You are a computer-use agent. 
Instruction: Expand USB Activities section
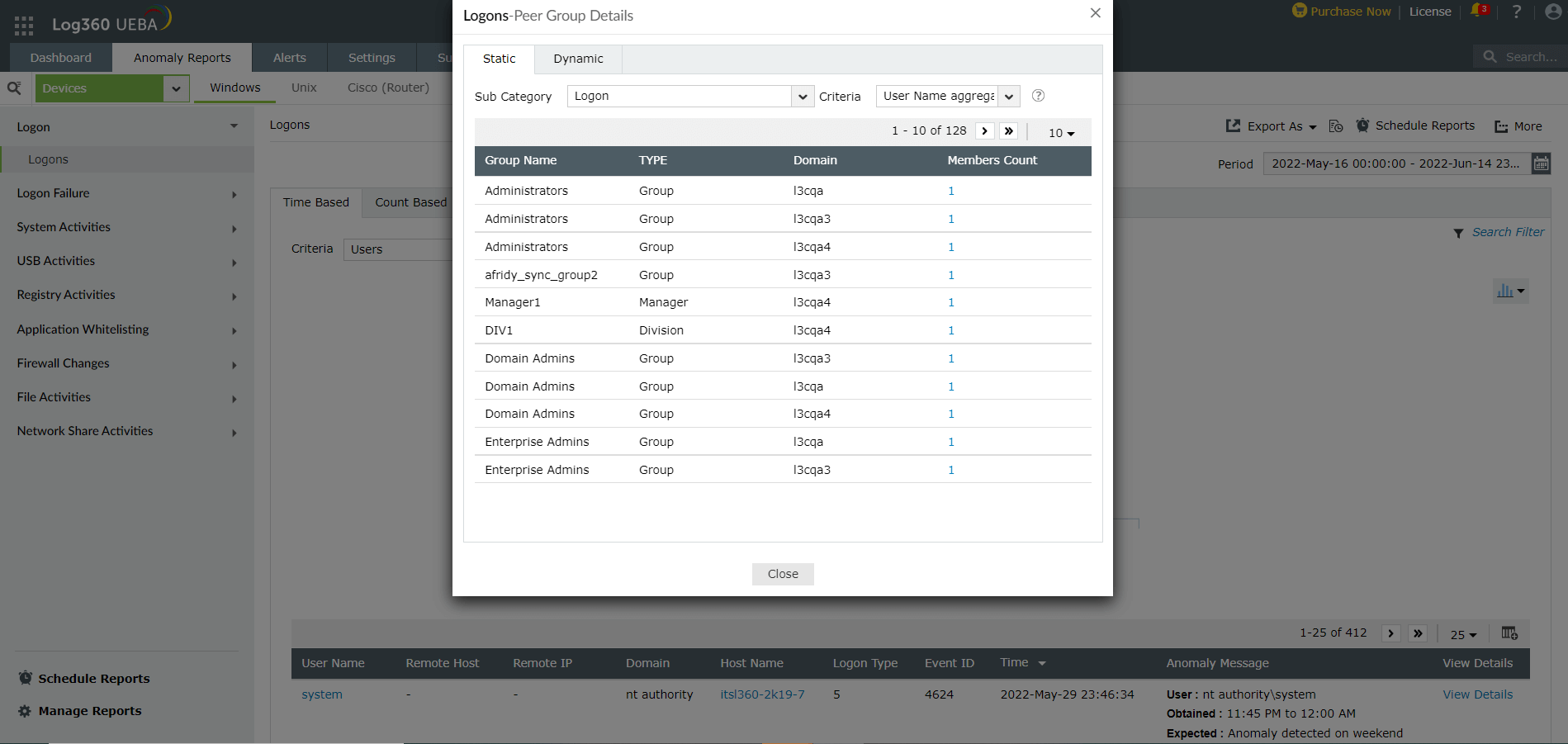234,263
